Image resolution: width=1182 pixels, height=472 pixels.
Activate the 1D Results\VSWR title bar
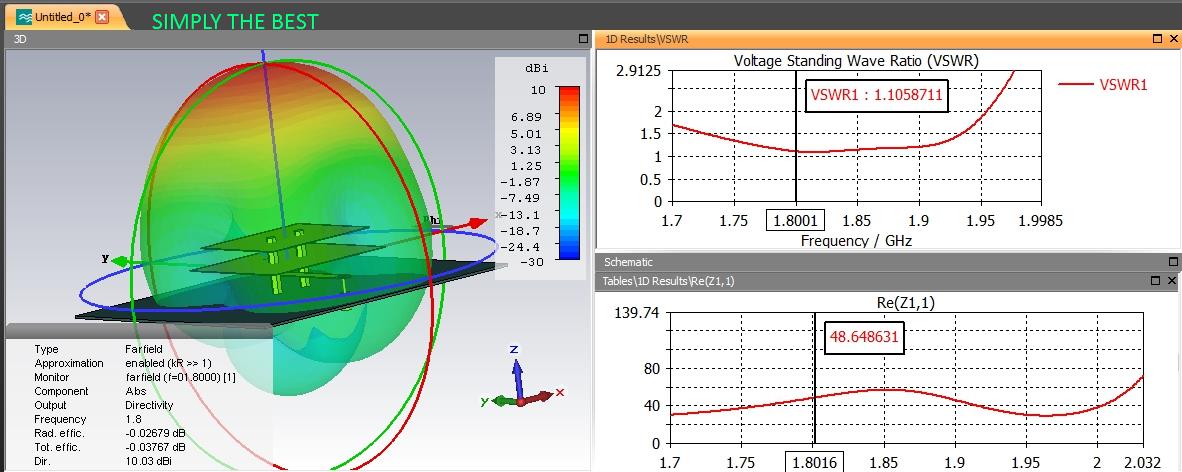pos(888,38)
